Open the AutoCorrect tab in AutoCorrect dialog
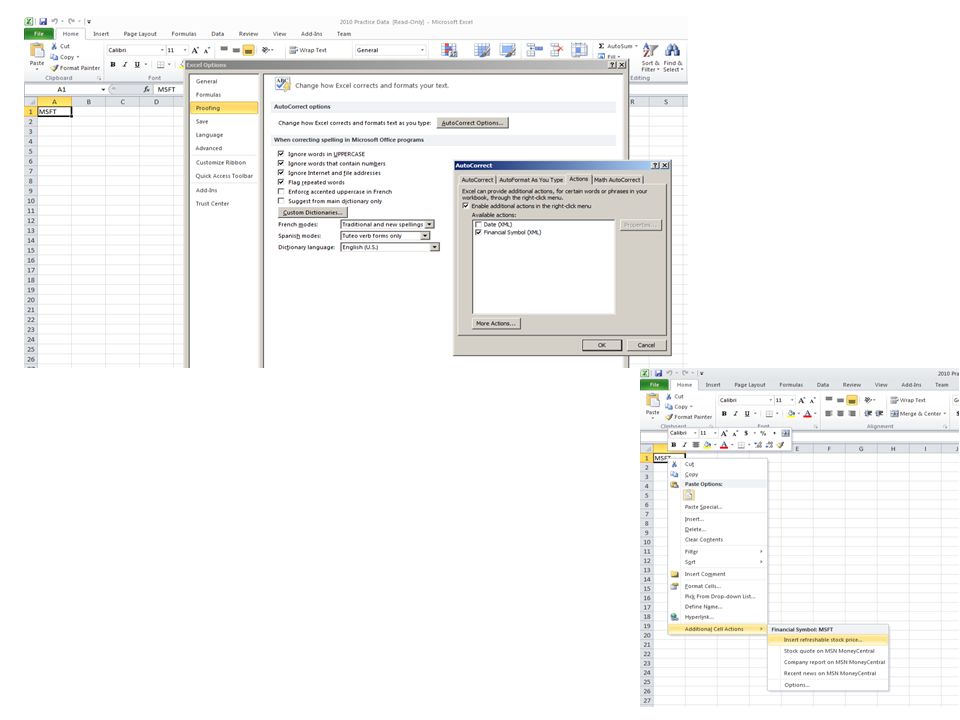 [477, 179]
